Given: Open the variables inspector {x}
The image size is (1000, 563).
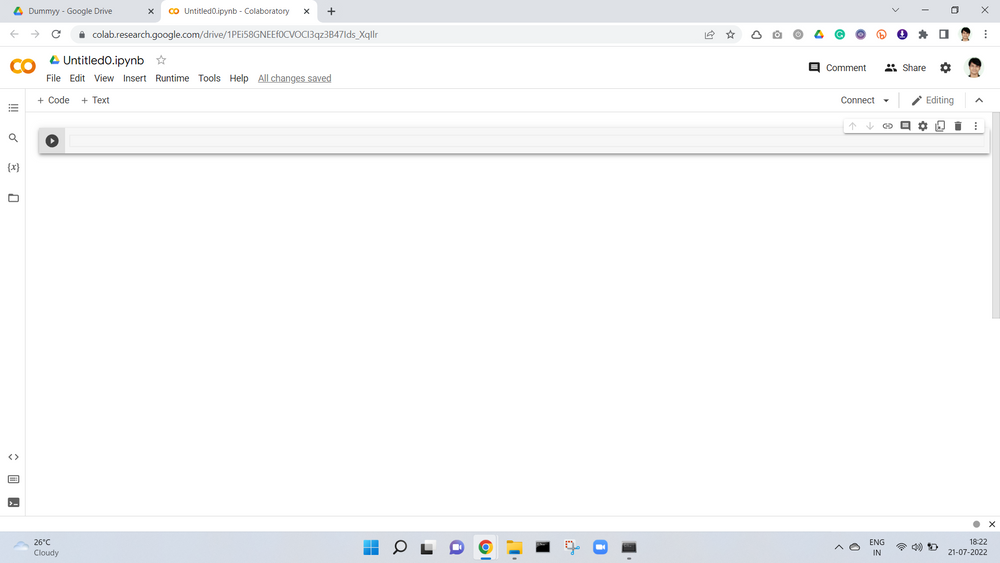Looking at the screenshot, I should pyautogui.click(x=13, y=168).
